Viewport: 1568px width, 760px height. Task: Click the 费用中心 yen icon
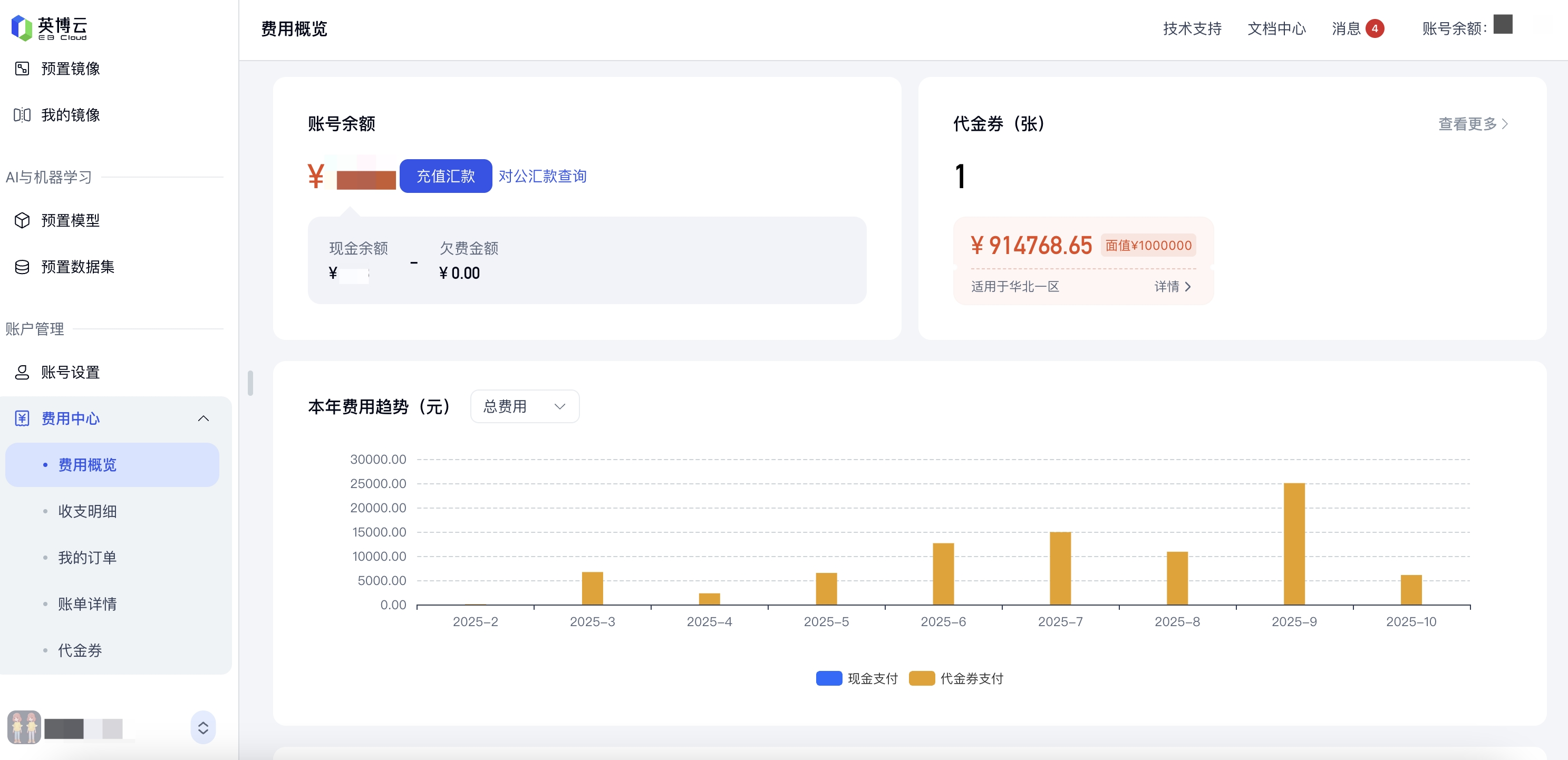click(x=22, y=418)
